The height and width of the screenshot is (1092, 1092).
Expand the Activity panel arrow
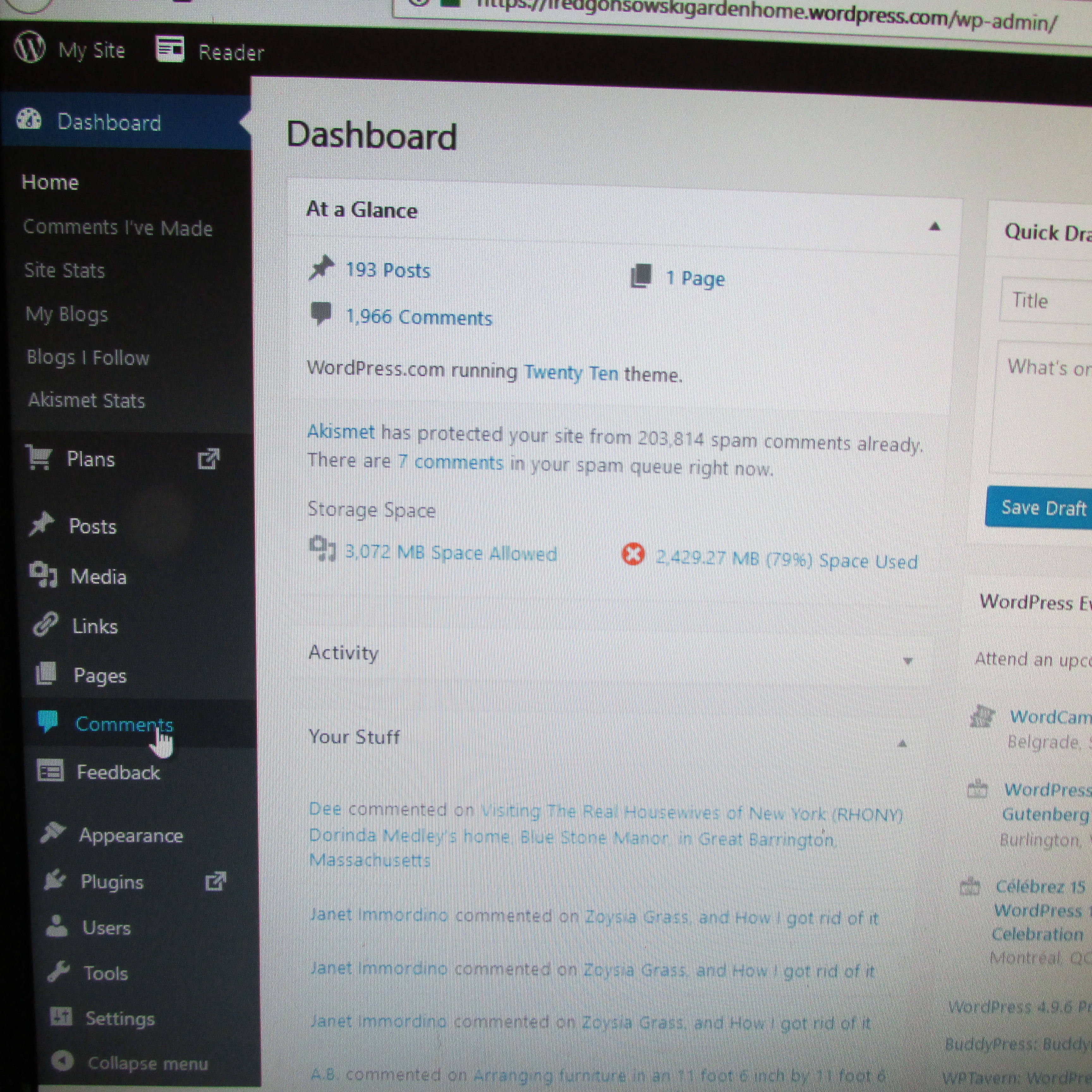click(x=908, y=661)
